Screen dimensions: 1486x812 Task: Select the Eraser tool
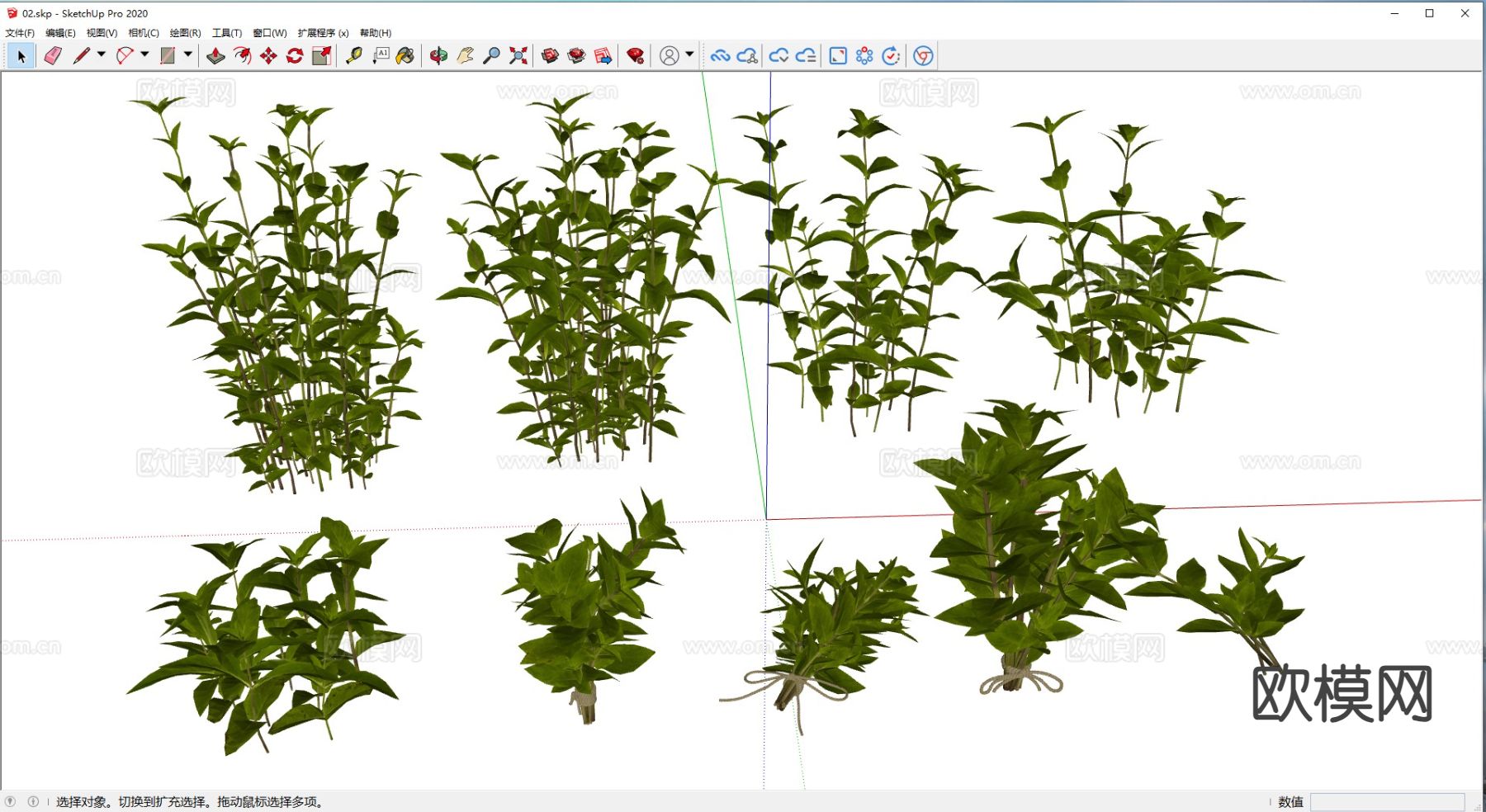click(53, 56)
